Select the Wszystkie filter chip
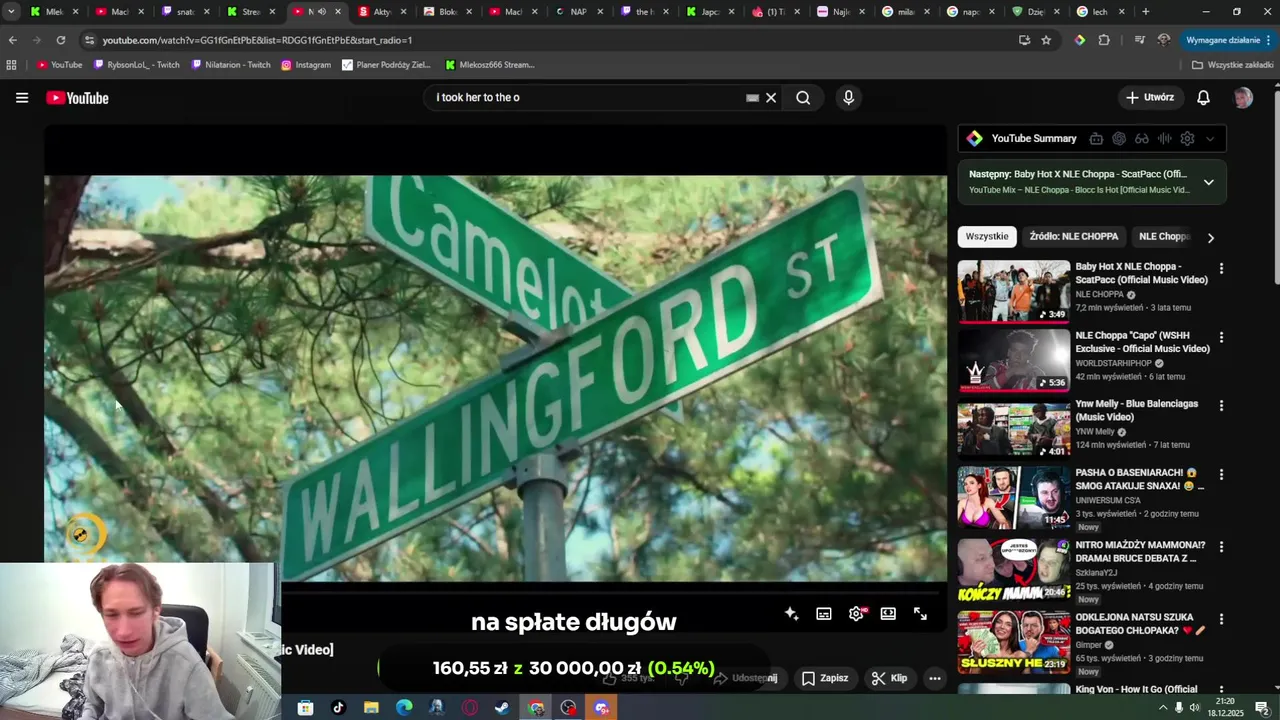 (x=987, y=237)
